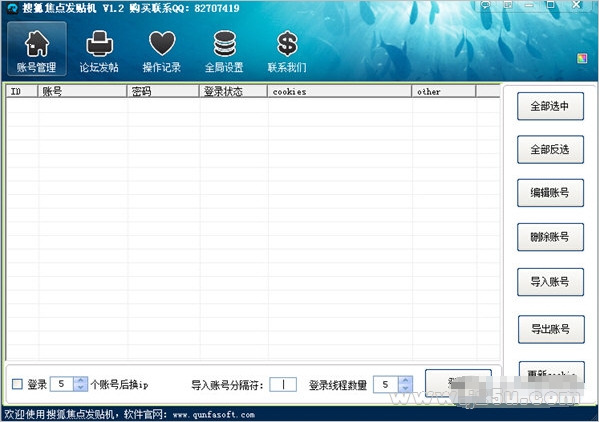Screen dimensions: 599x422
Task: Click the colorful skin icon at right
Action: (x=582, y=58)
